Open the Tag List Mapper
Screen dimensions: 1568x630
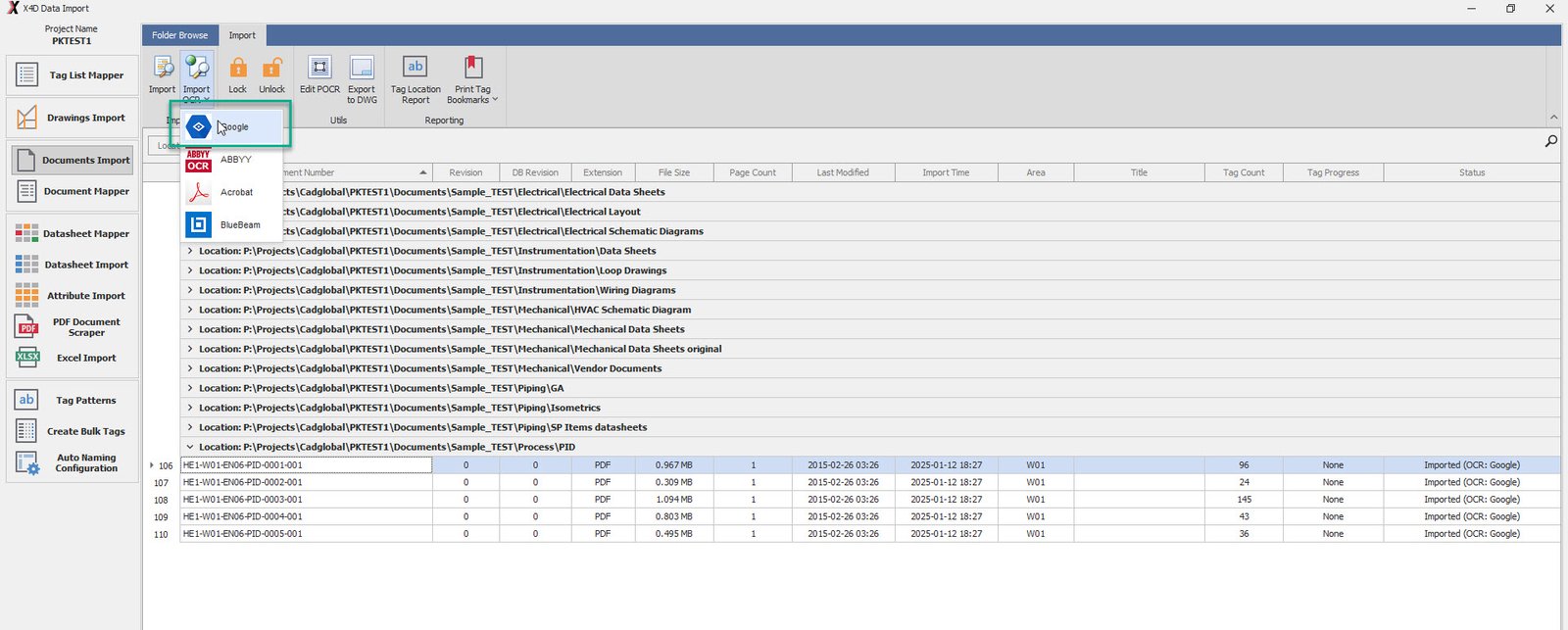pos(73,75)
